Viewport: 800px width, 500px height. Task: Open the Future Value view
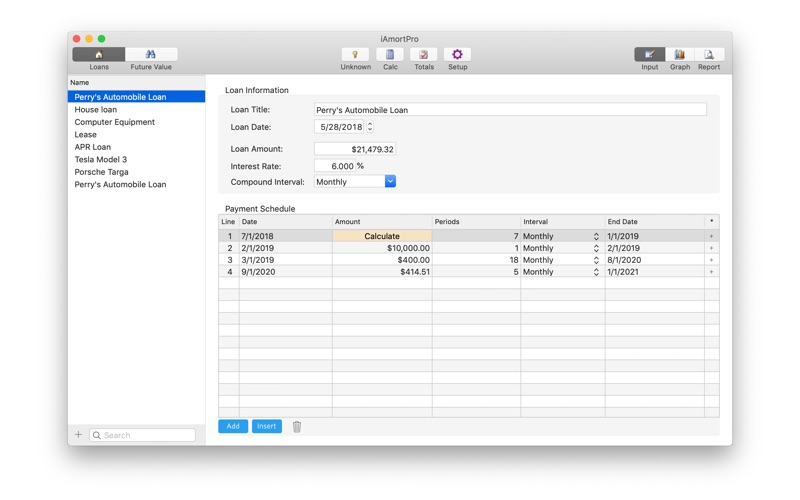pyautogui.click(x=151, y=54)
